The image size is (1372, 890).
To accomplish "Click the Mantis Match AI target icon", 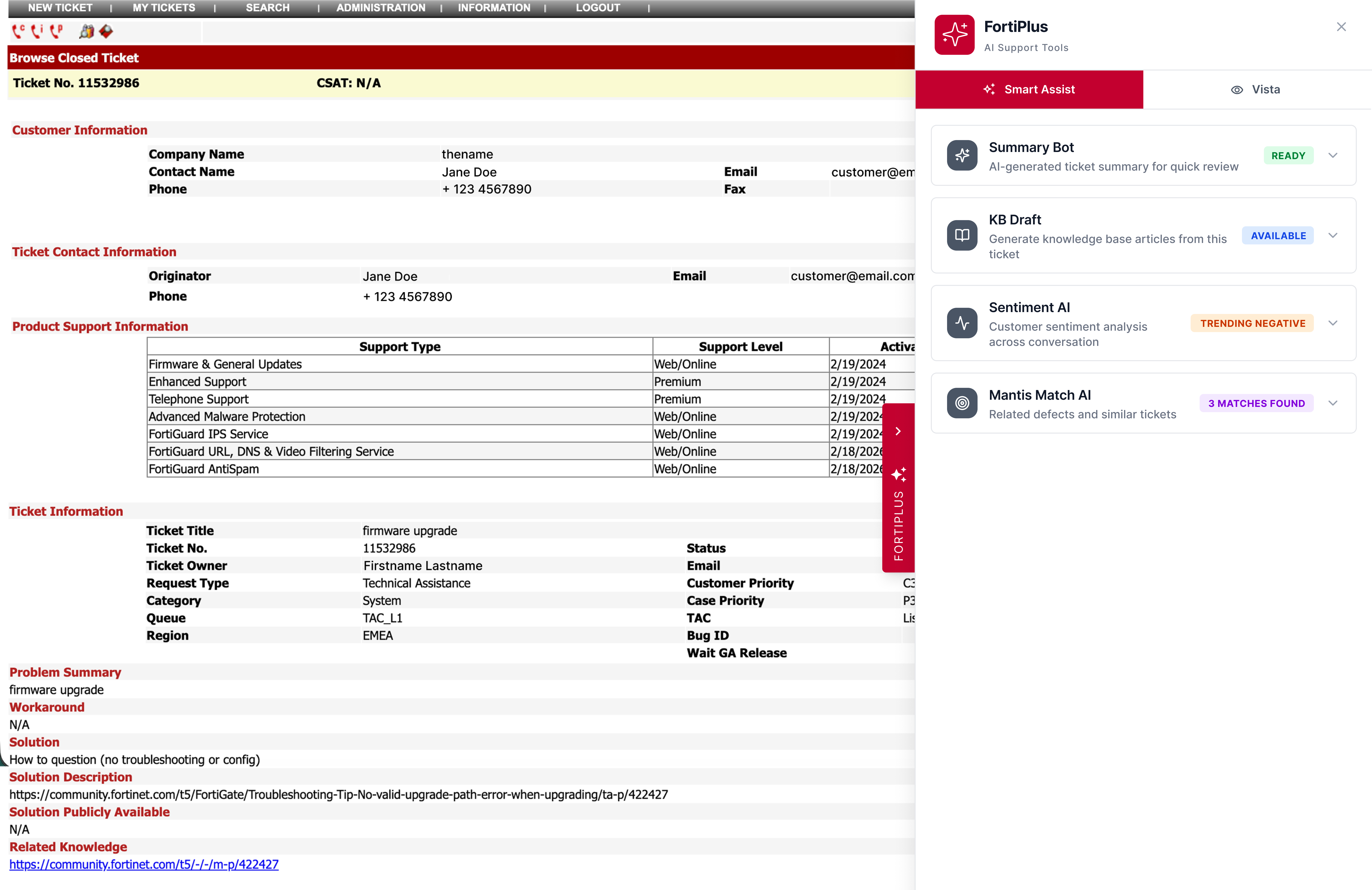I will pos(962,403).
